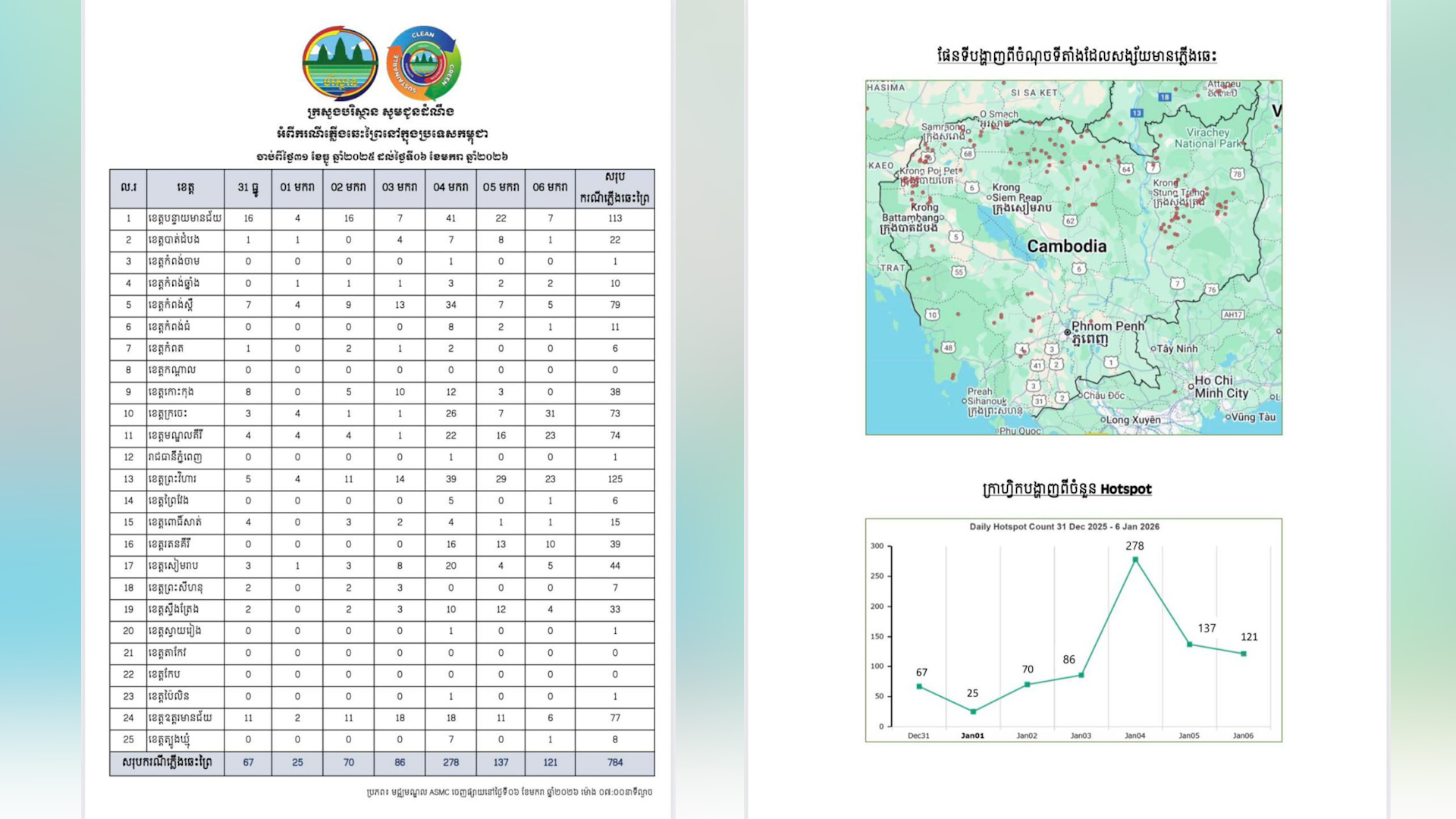The image size is (1456, 819).
Task: Click the Siem Reap label on map
Action: [1018, 197]
